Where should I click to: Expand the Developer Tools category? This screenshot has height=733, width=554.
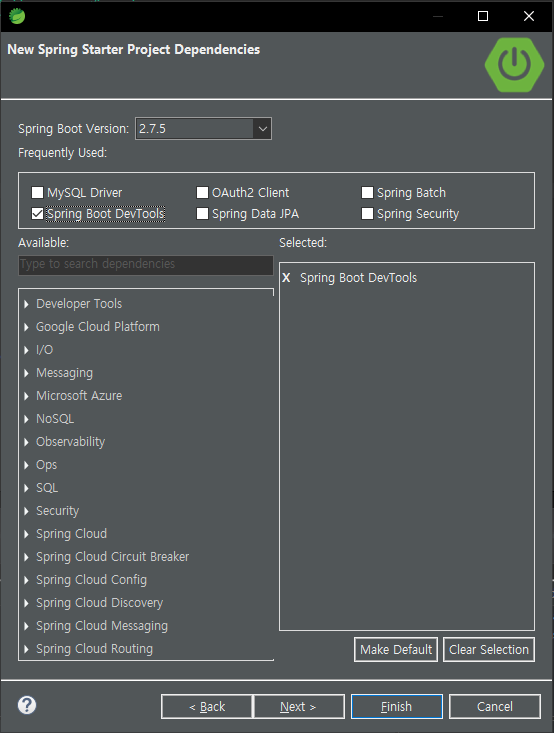click(x=26, y=304)
